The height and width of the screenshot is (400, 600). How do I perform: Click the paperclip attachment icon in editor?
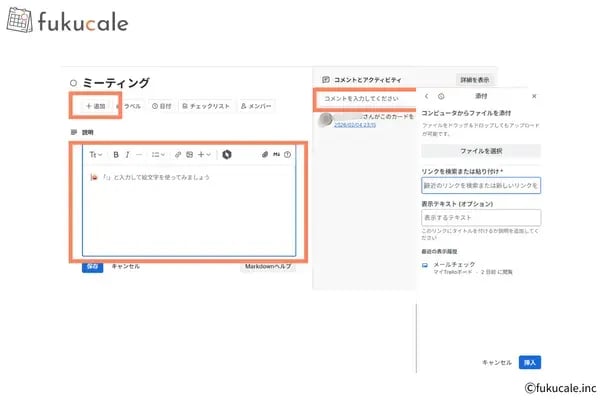tap(266, 155)
